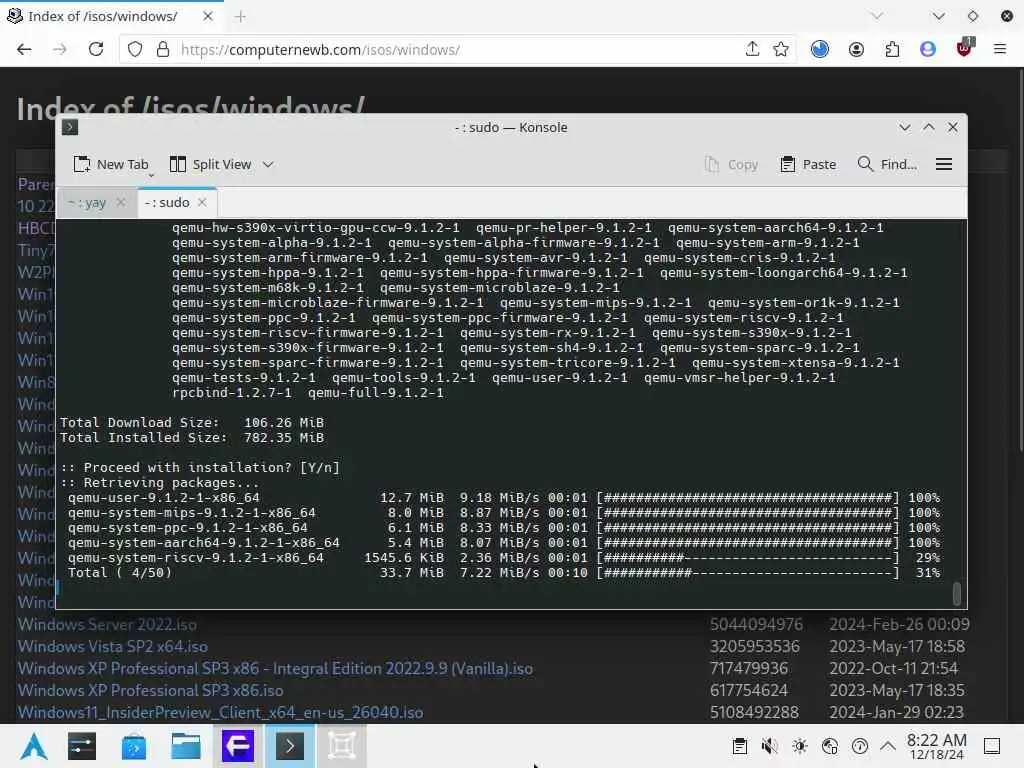Click the qemu-system-riscv 29% progress bar
The height and width of the screenshot is (768, 1024).
tap(748, 558)
